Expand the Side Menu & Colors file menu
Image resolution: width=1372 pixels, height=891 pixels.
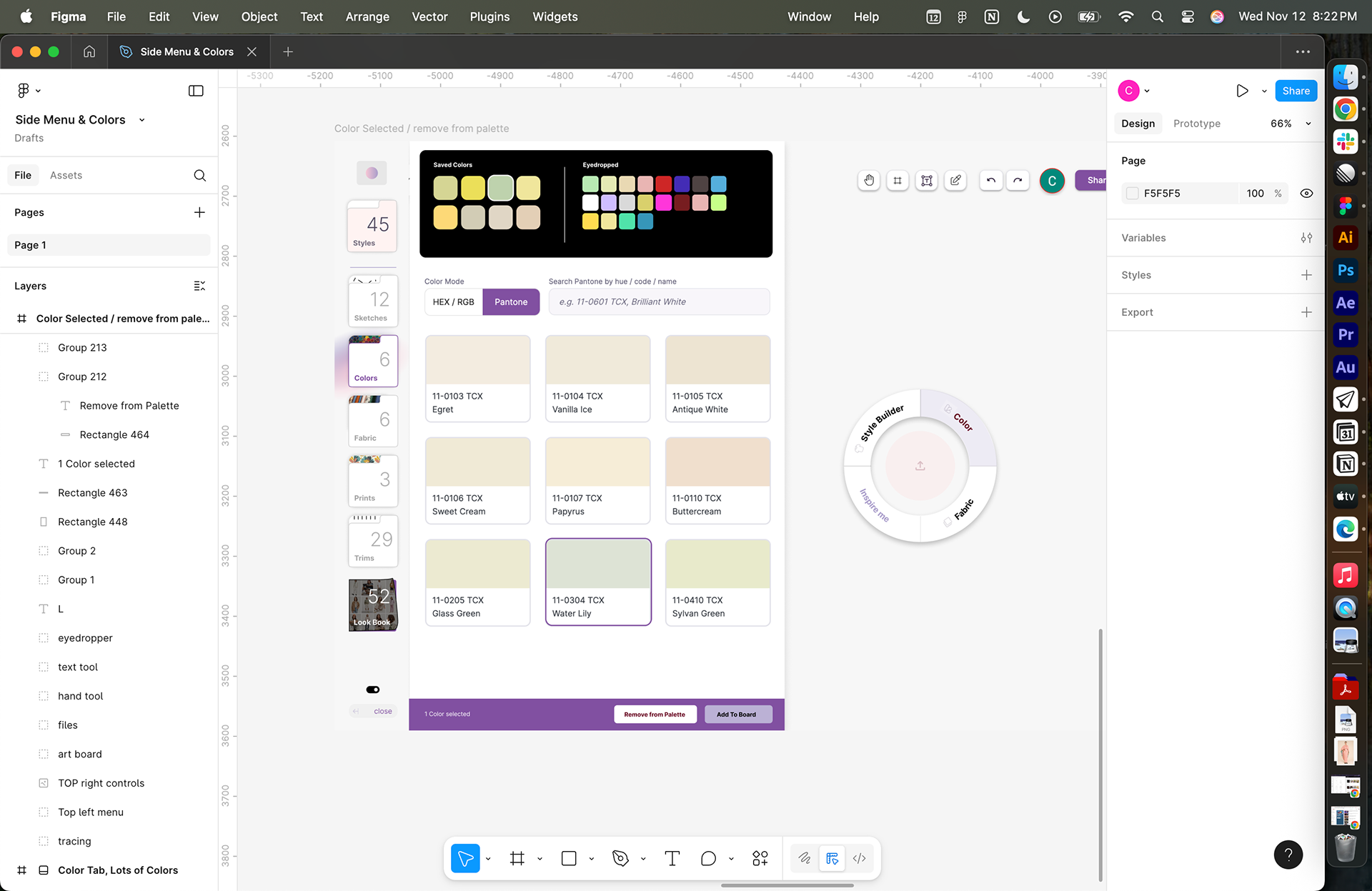[141, 120]
